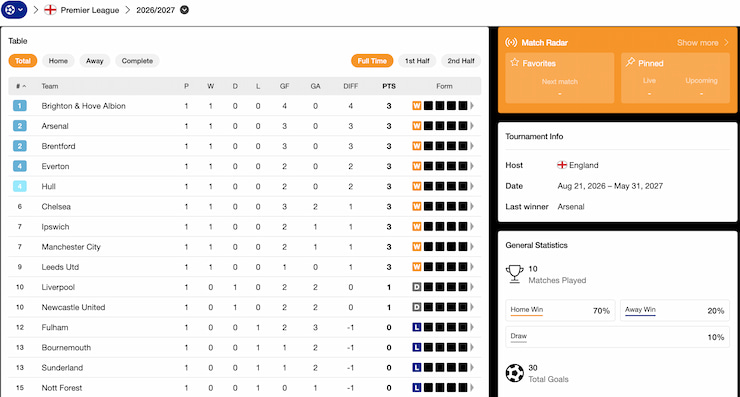Click Sunderland's L form badge
740x397 pixels.
[x=417, y=368]
